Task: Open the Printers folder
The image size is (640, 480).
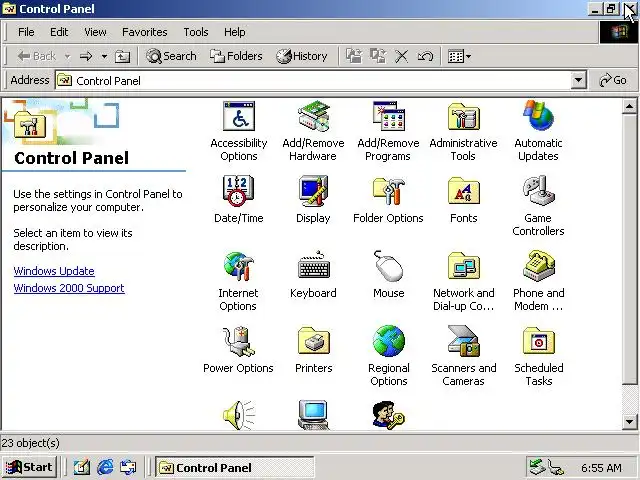Action: pyautogui.click(x=313, y=350)
